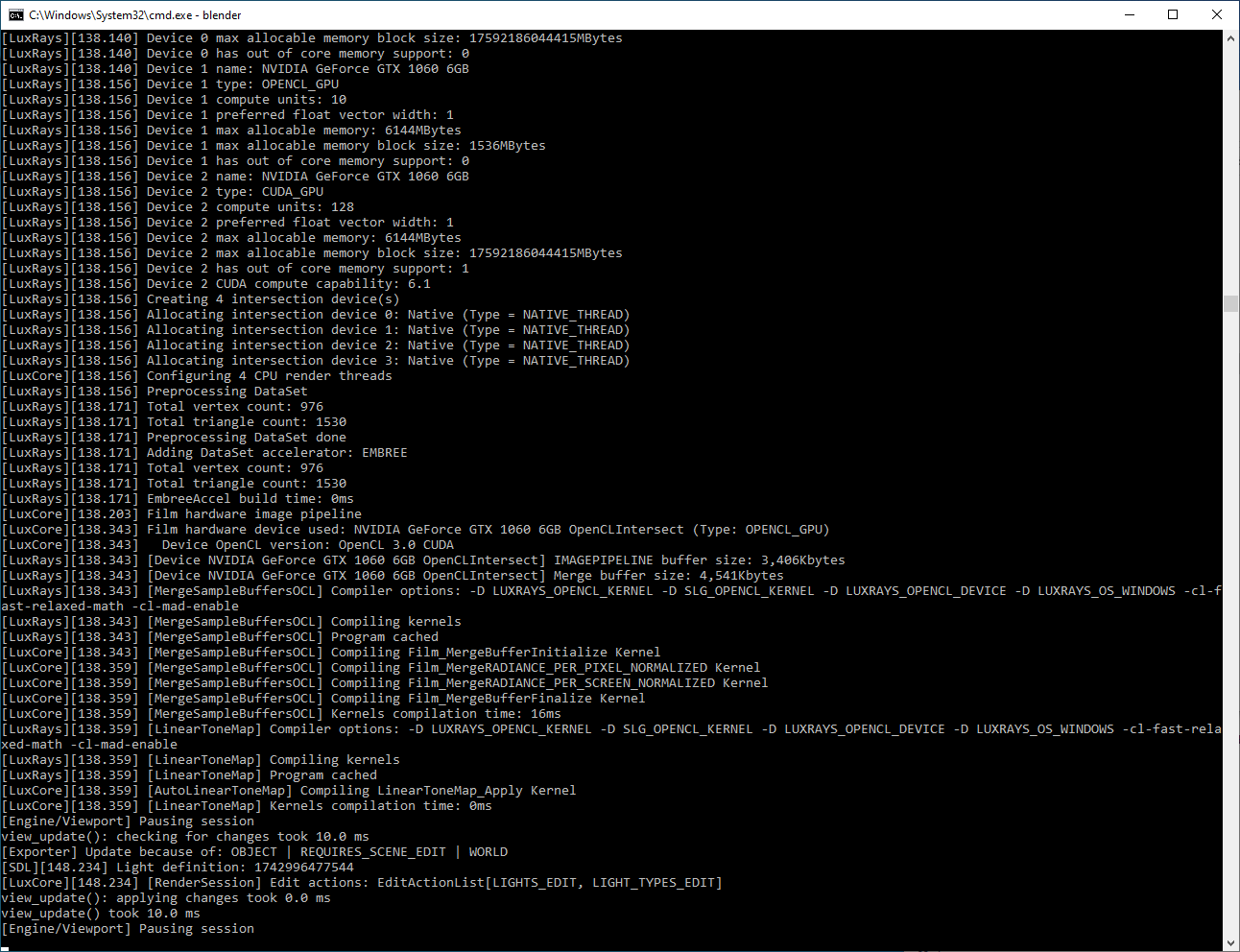The width and height of the screenshot is (1240, 952).
Task: Maximize the blender console window
Action: tap(1173, 14)
